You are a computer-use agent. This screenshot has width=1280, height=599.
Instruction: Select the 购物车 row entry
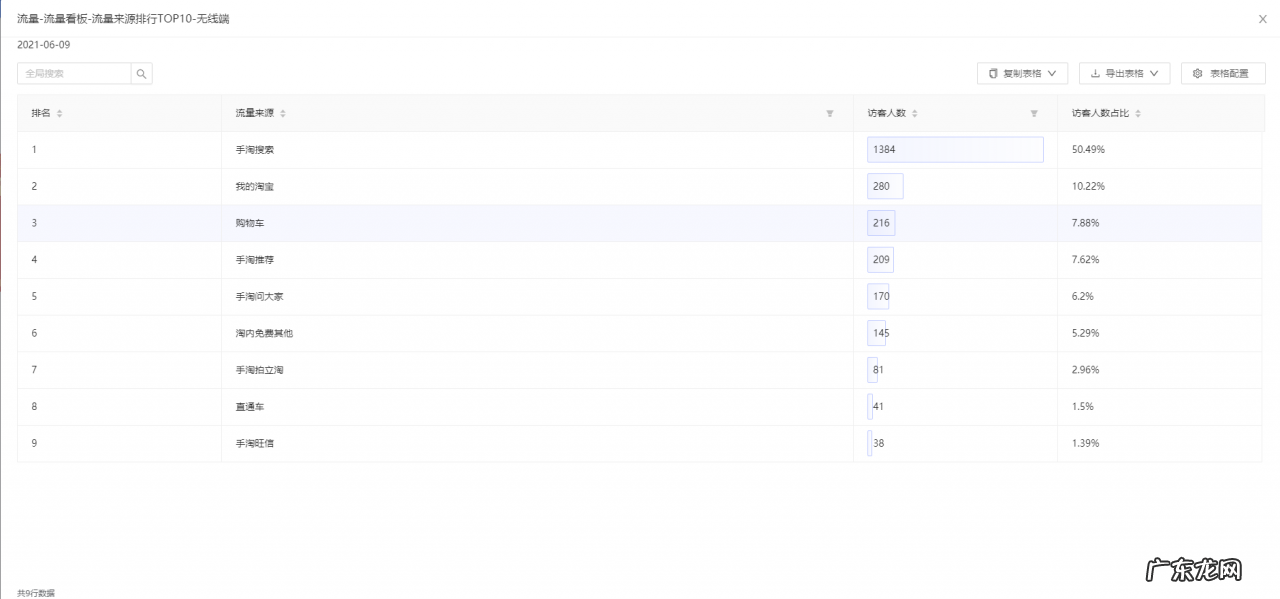click(249, 223)
